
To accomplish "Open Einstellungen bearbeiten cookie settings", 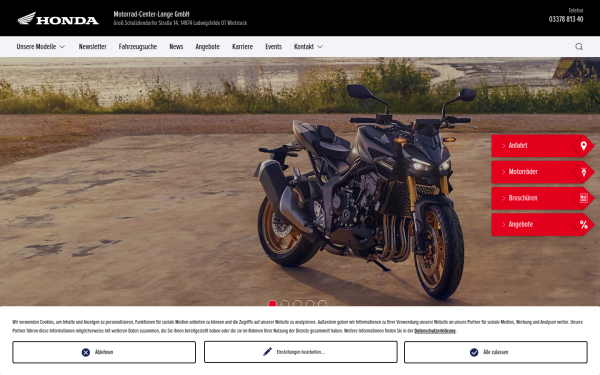I will (x=301, y=352).
